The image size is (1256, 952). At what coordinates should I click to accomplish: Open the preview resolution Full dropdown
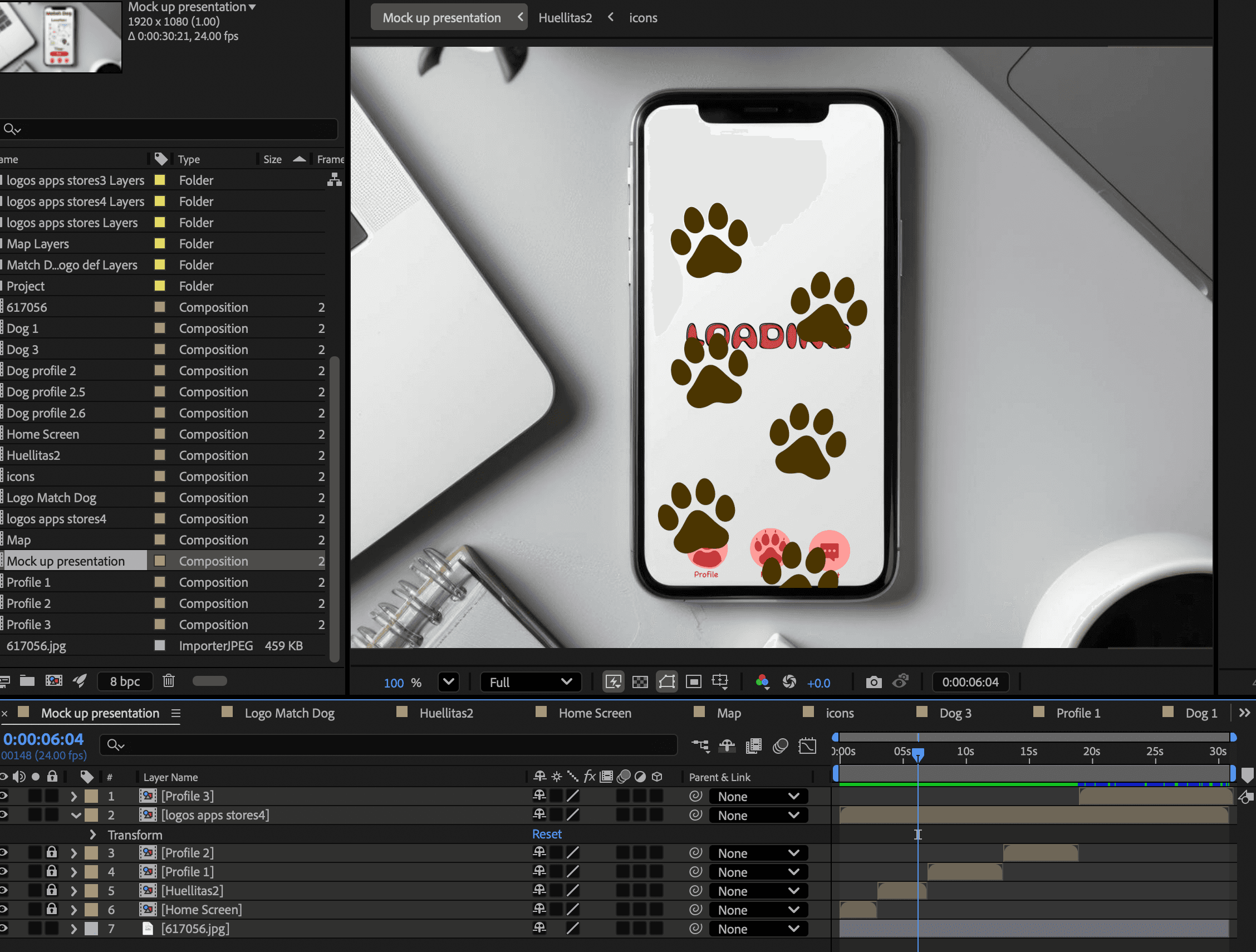[x=531, y=682]
